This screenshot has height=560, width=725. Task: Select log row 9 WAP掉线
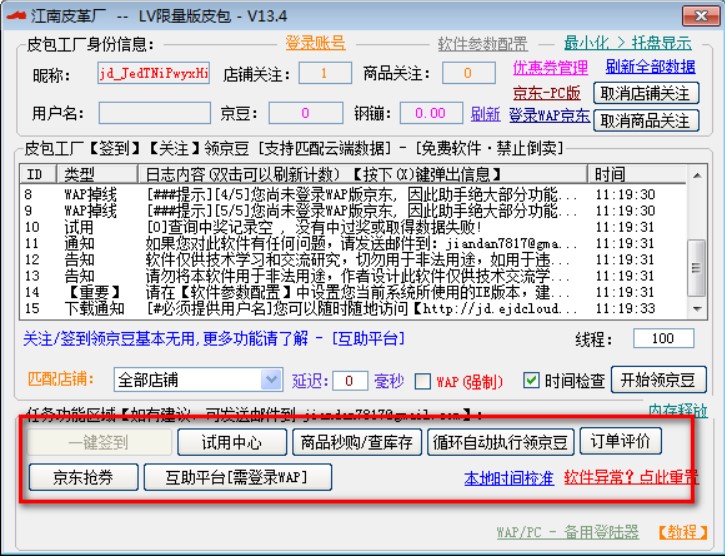pyautogui.click(x=353, y=211)
